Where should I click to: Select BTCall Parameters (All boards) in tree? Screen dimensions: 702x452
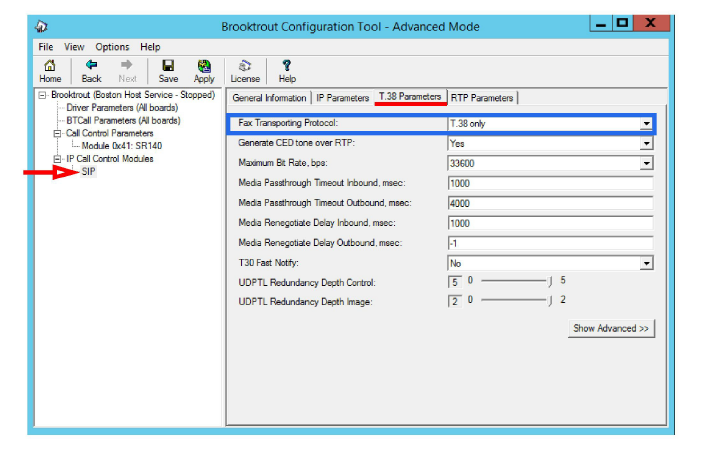pos(124,121)
